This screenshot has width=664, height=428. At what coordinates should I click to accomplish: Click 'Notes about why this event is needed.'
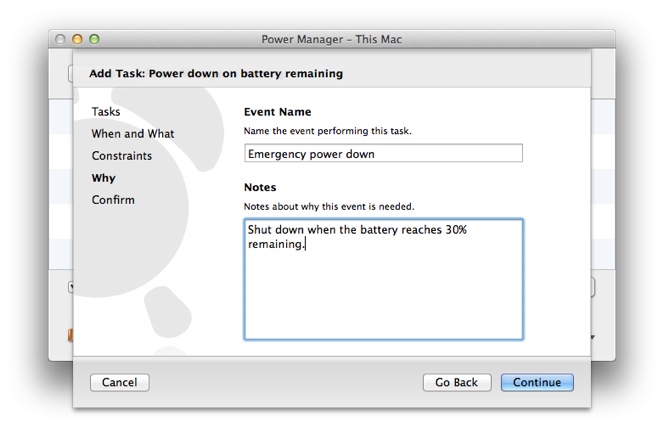coord(329,207)
